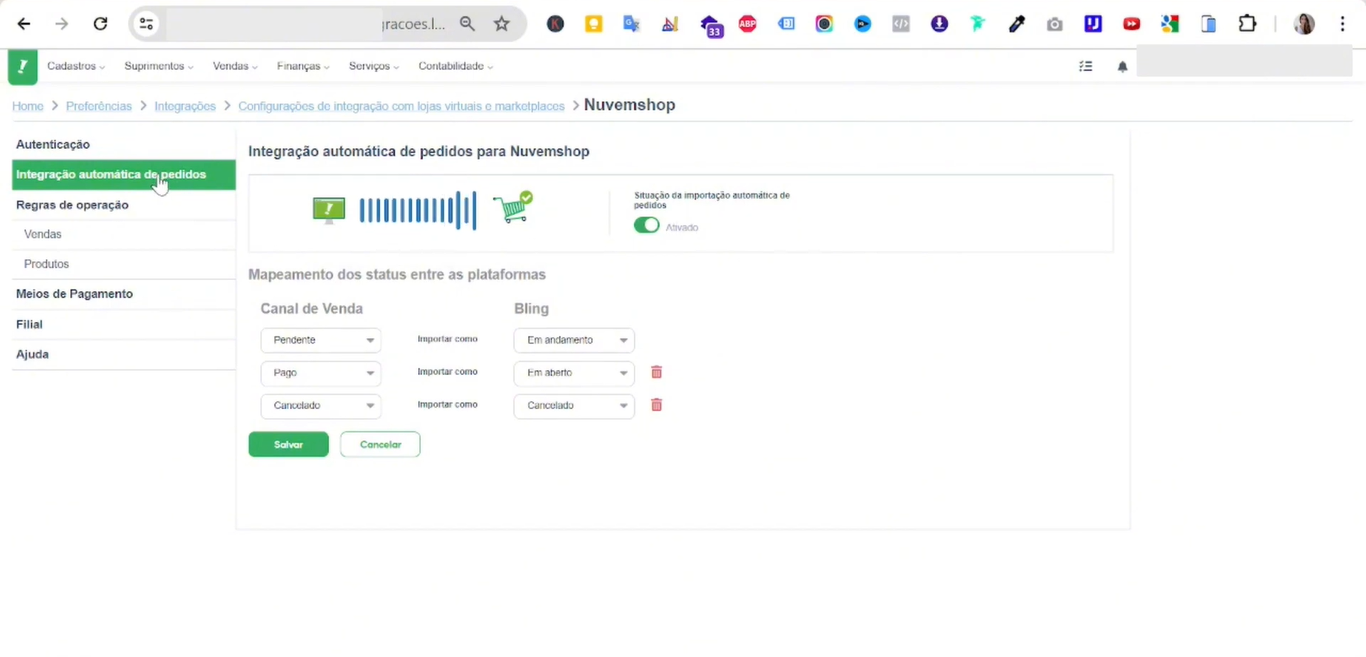The height and width of the screenshot is (657, 1366).
Task: Expand the Vendas top menu
Action: point(235,66)
